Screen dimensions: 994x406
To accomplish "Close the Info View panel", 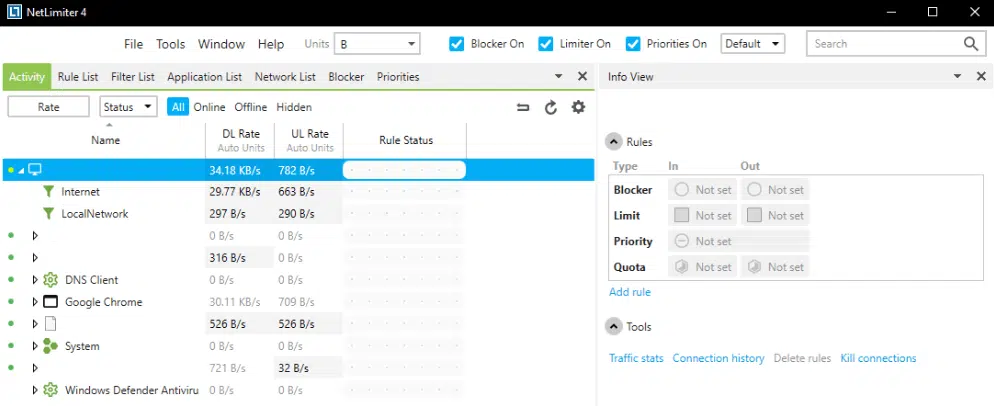I will (981, 76).
